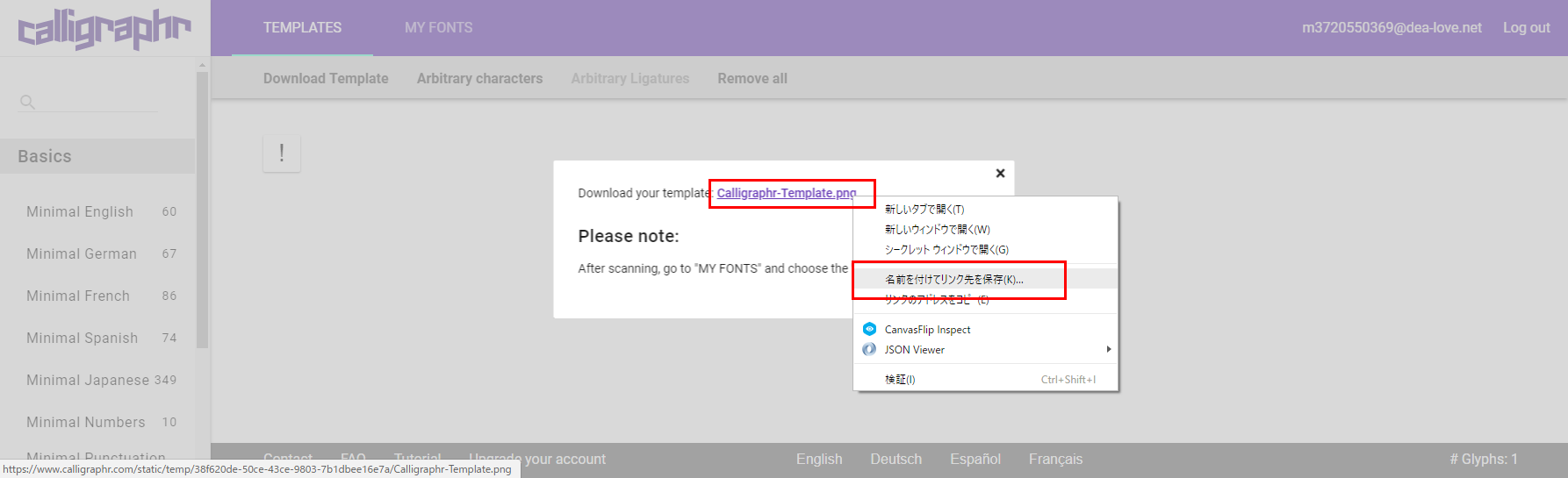Expand the JSON Viewer submenu arrow
1568x478 pixels.
[1108, 350]
